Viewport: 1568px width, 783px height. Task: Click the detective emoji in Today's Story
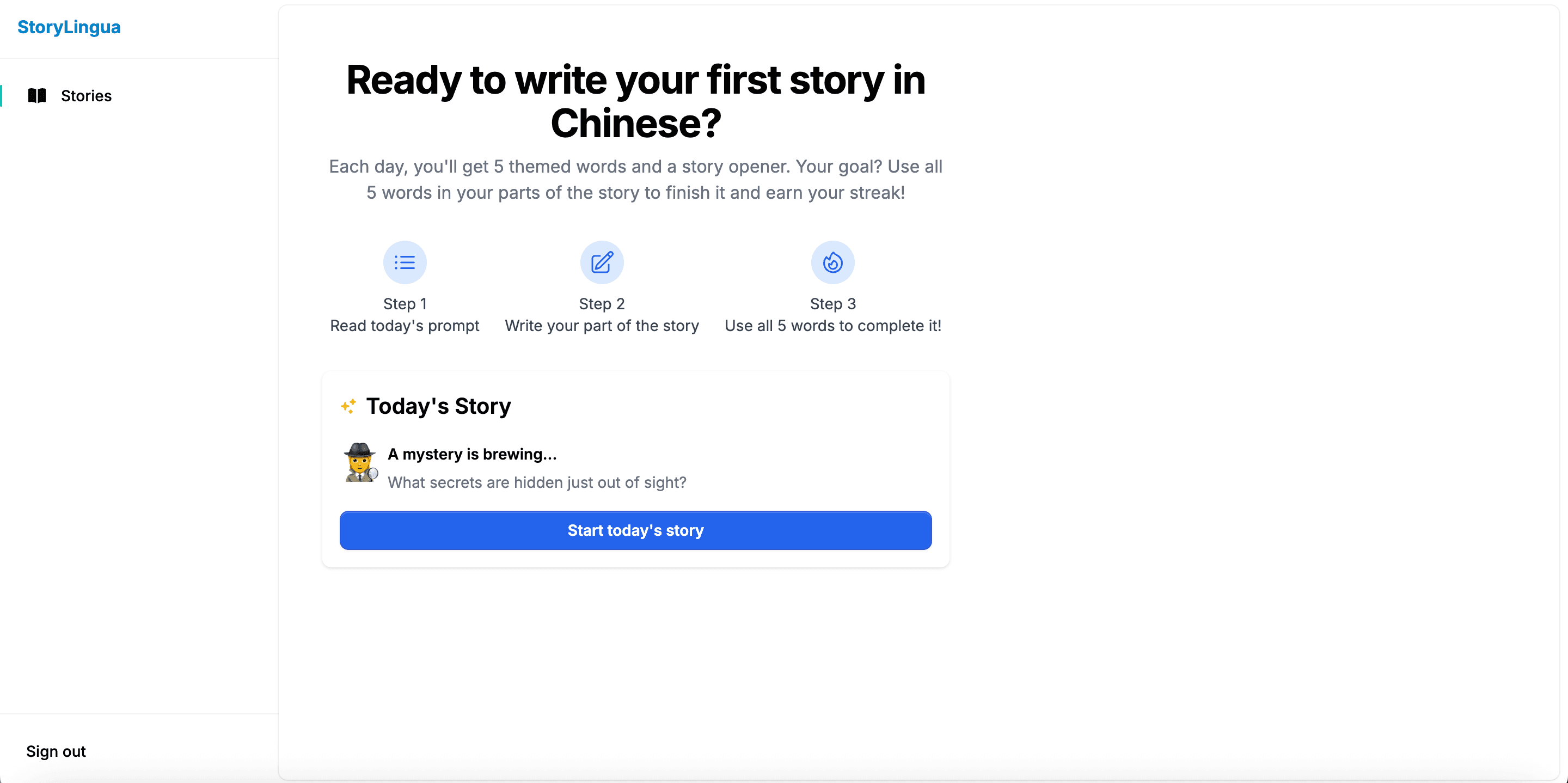(x=360, y=463)
